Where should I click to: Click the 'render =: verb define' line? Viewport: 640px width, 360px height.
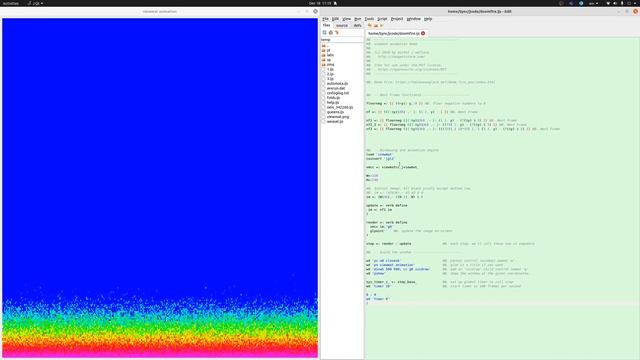click(x=387, y=222)
